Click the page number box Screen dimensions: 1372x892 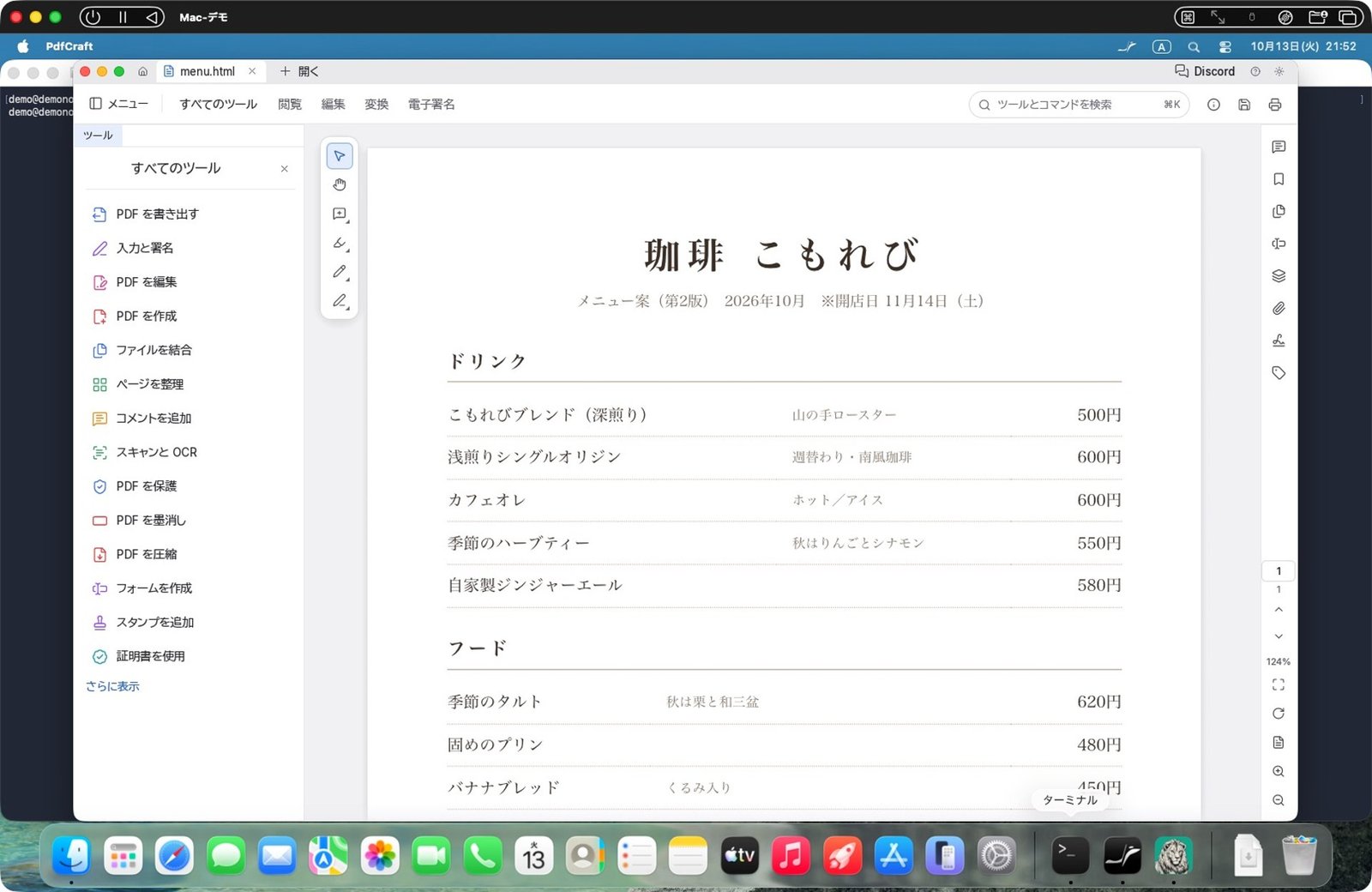(1279, 571)
